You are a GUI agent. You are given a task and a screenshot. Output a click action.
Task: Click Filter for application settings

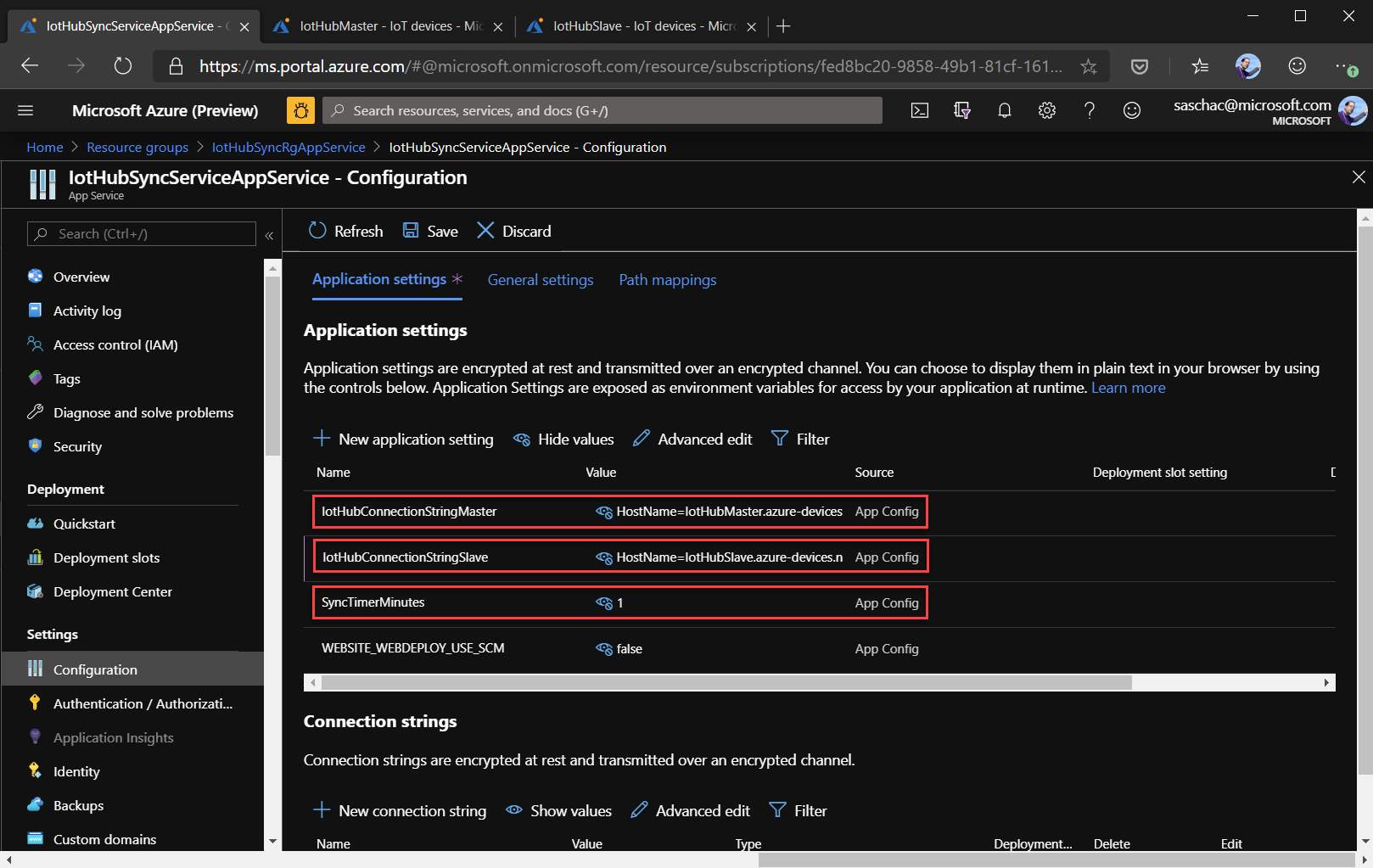pos(799,439)
